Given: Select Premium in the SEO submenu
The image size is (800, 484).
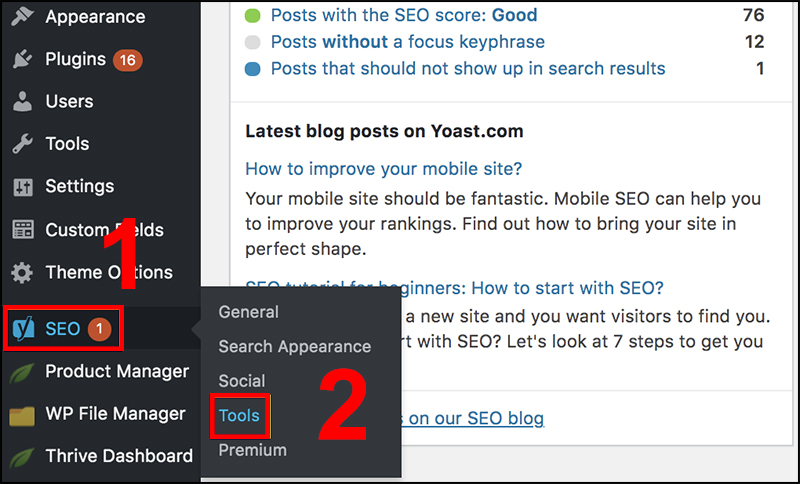Looking at the screenshot, I should pyautogui.click(x=252, y=450).
